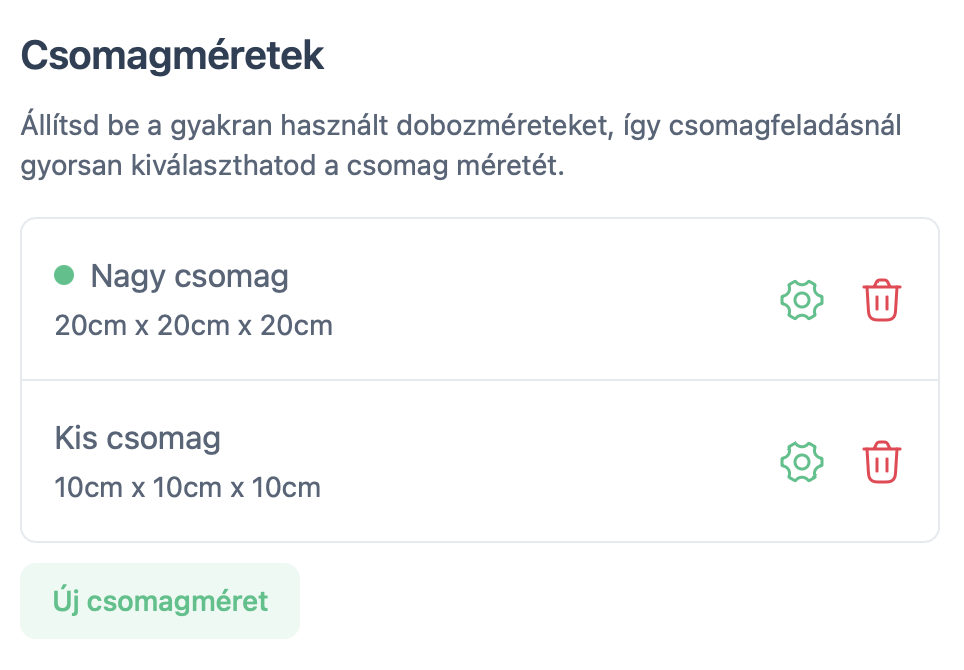Click the "Csomagméretek" heading

[x=173, y=56]
